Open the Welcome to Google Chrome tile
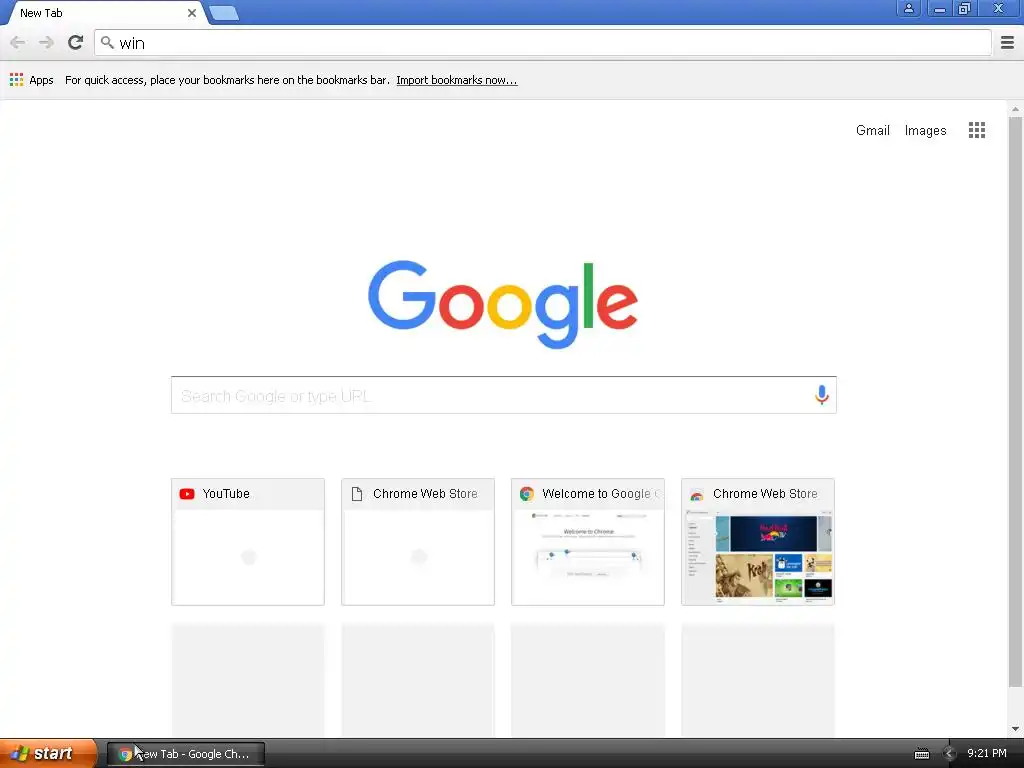1024x768 pixels. pos(588,542)
